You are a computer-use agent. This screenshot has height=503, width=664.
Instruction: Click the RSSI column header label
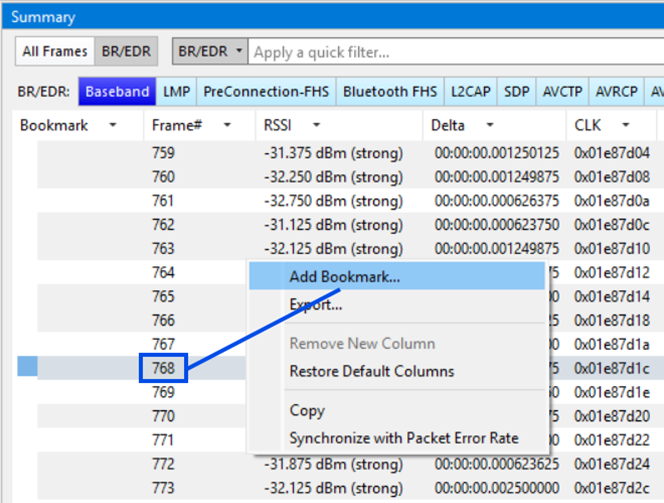point(277,125)
